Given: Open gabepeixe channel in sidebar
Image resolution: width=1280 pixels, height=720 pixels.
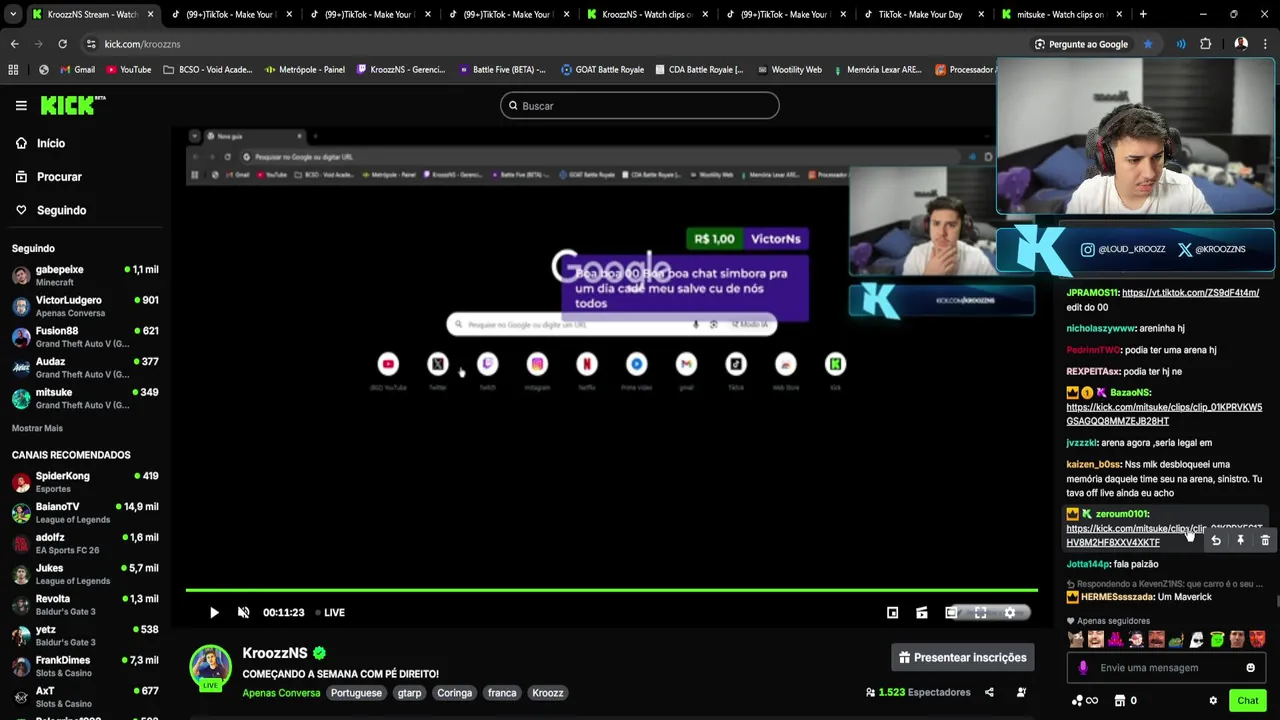Looking at the screenshot, I should pyautogui.click(x=85, y=276).
